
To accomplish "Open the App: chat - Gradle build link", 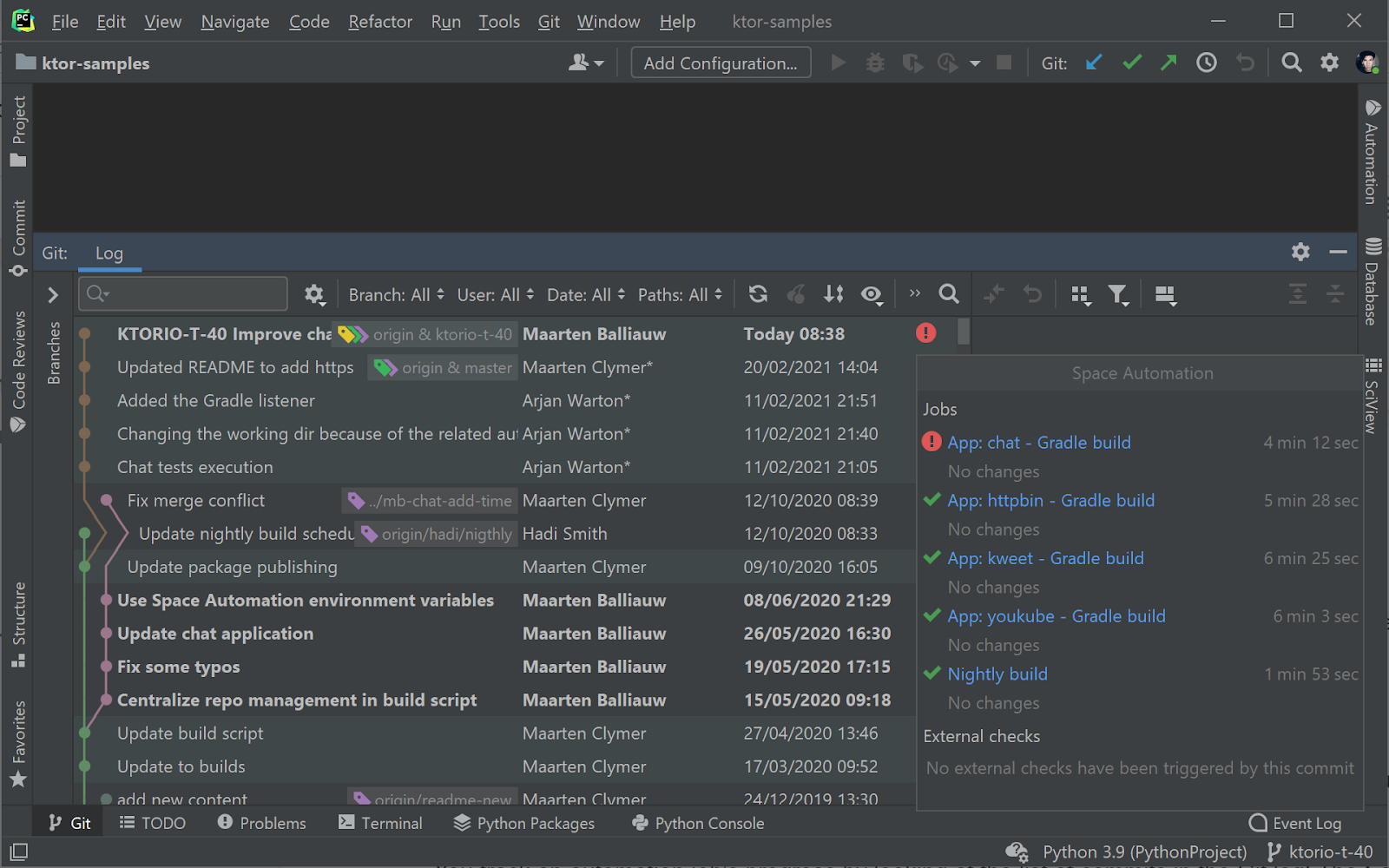I will click(x=1038, y=443).
